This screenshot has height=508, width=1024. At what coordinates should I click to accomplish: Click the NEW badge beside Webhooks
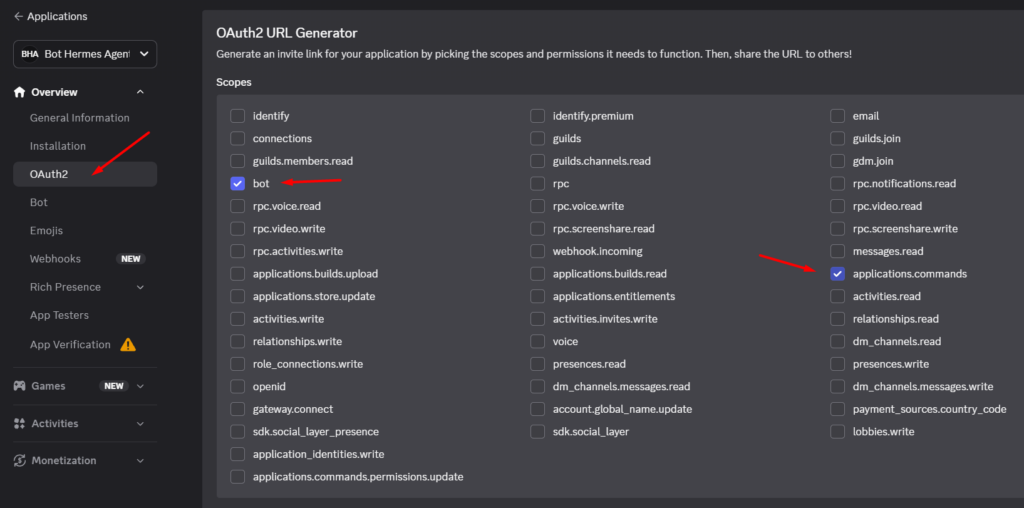131,259
